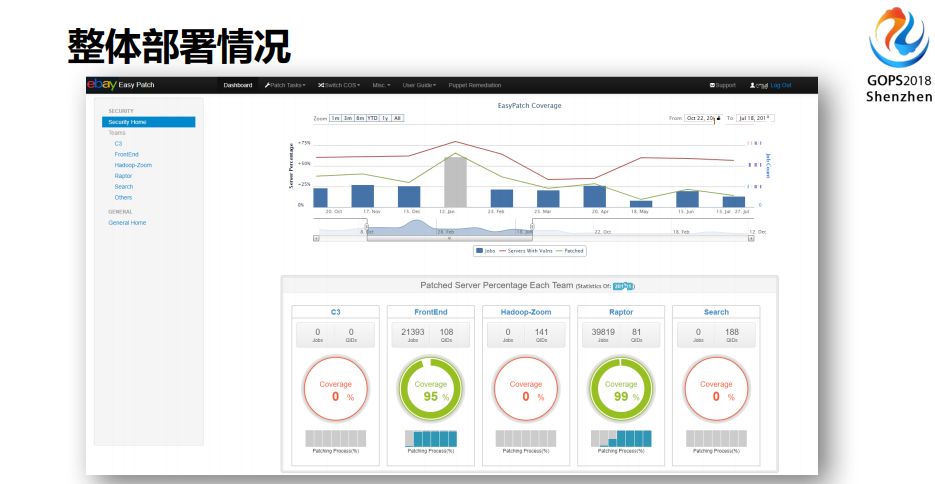This screenshot has height=484, width=935.
Task: Open FrontEnd team in the sidebar
Action: click(126, 154)
